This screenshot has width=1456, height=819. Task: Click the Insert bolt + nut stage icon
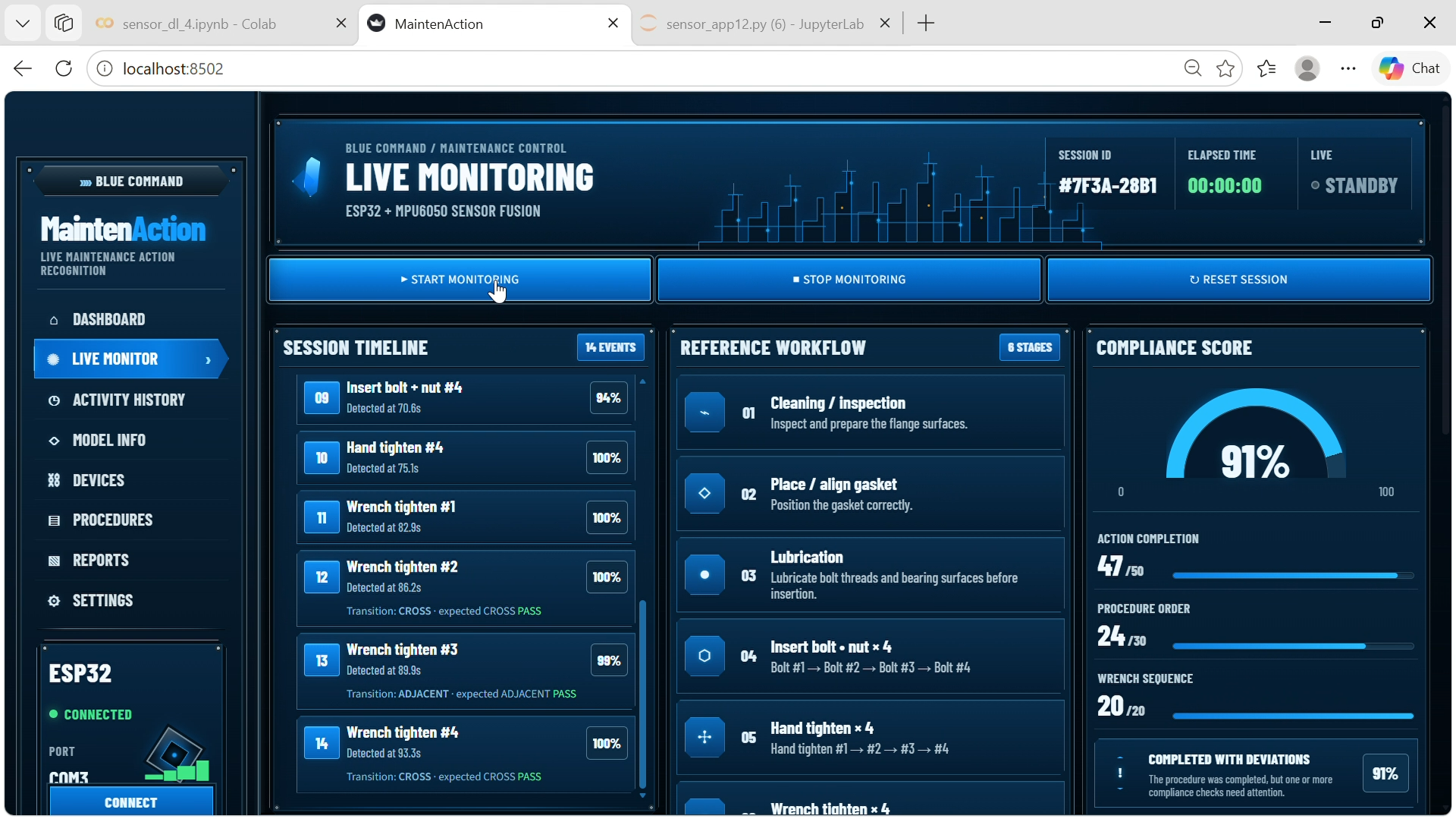704,656
